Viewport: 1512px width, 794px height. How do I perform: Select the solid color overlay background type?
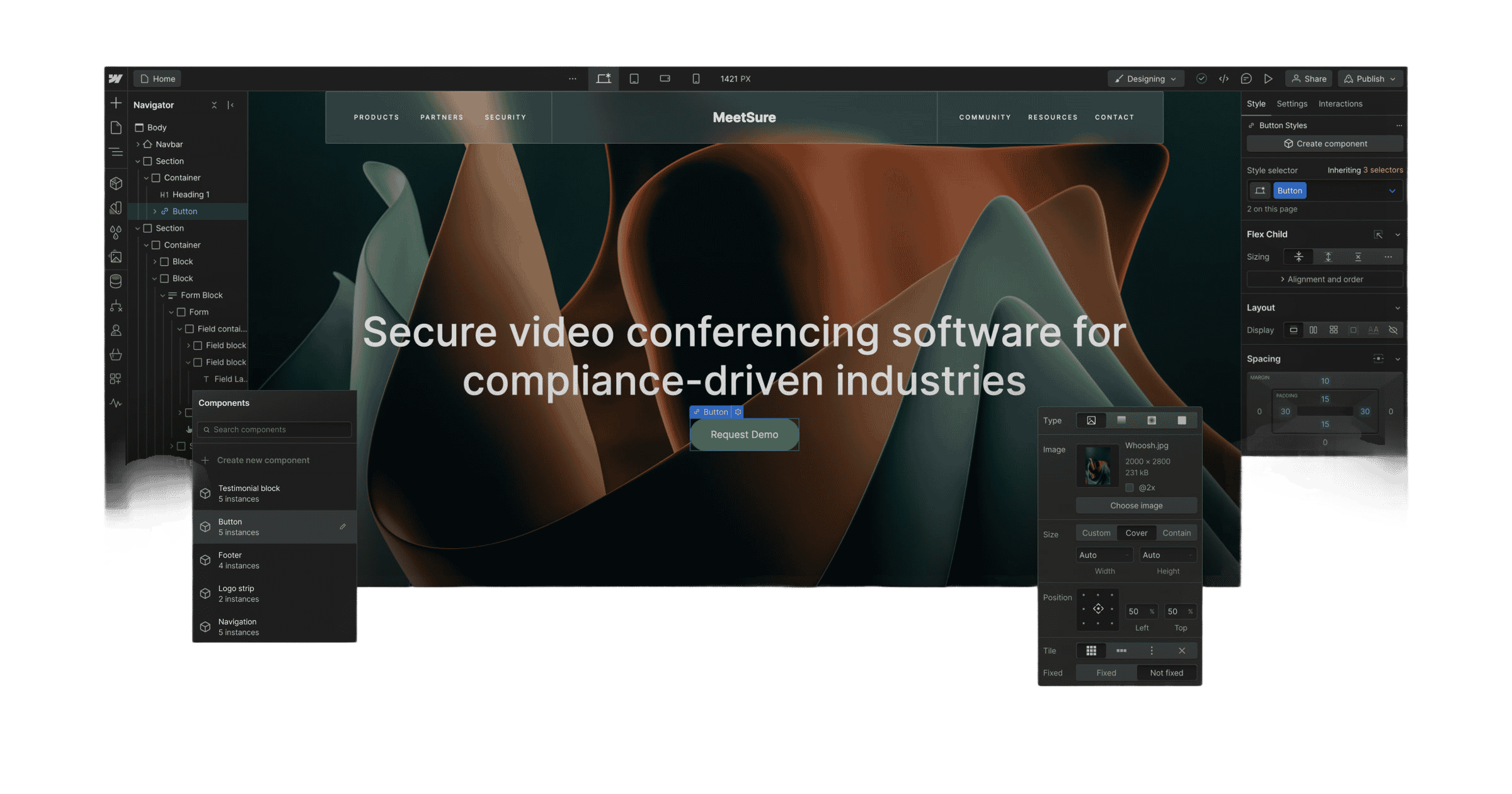[1182, 420]
